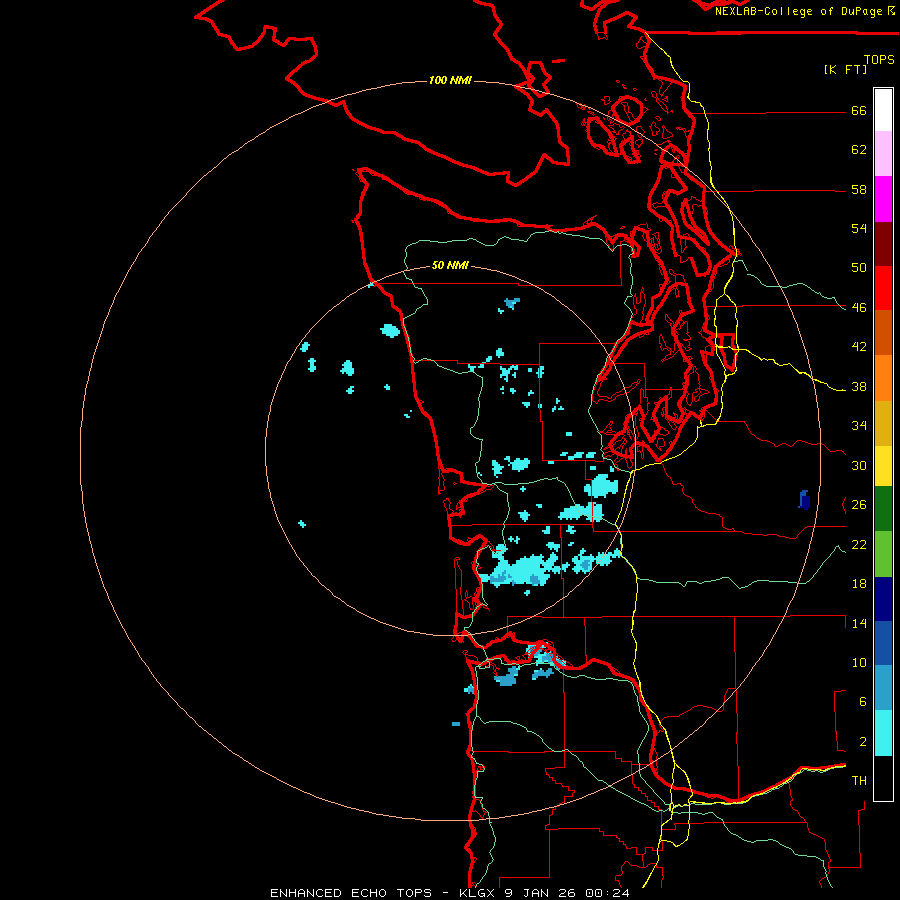Image resolution: width=900 pixels, height=900 pixels.
Task: Click the ENHANCED ECHO TOPS caption
Action: (x=351, y=893)
